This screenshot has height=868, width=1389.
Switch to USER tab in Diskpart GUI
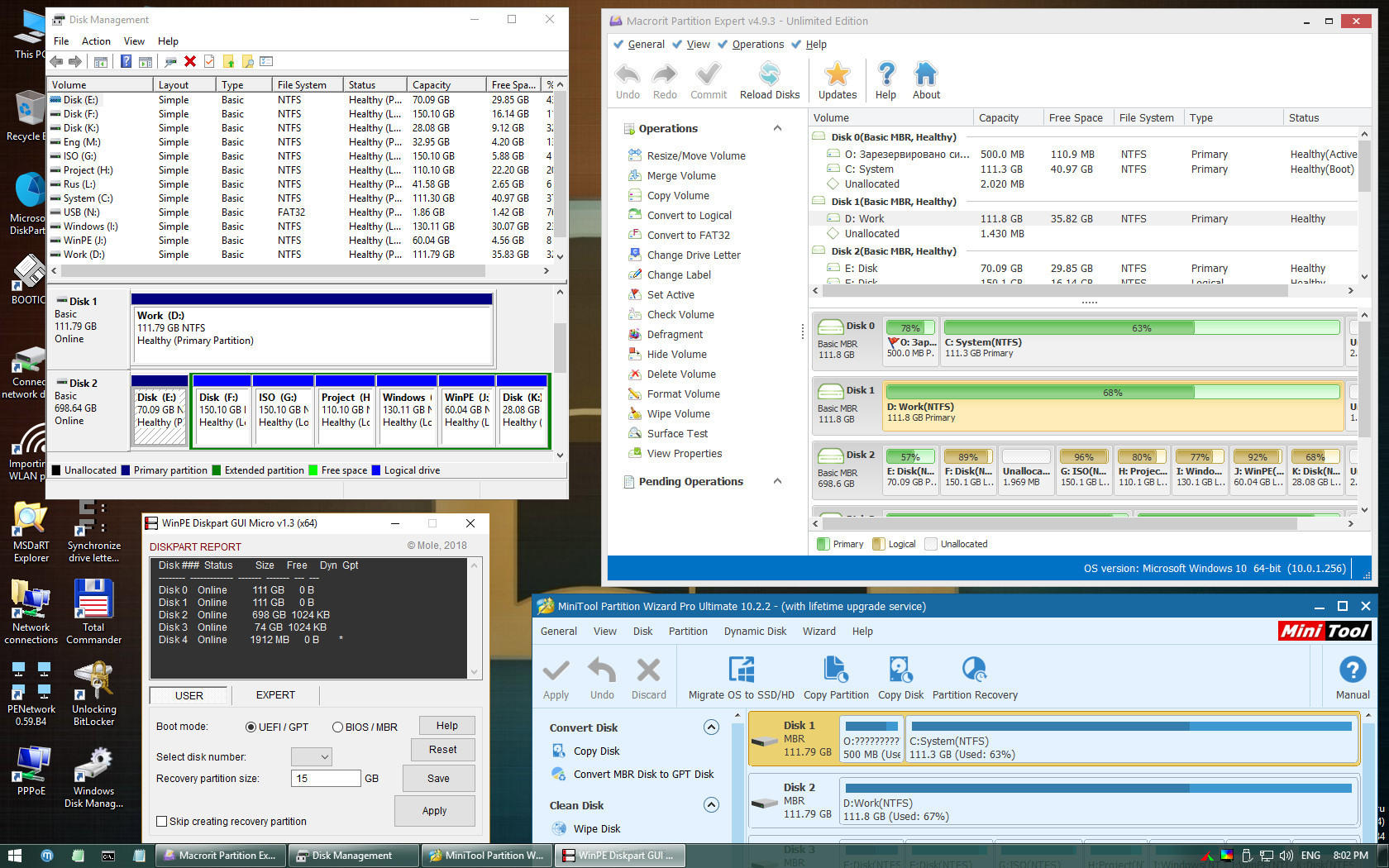pyautogui.click(x=189, y=695)
